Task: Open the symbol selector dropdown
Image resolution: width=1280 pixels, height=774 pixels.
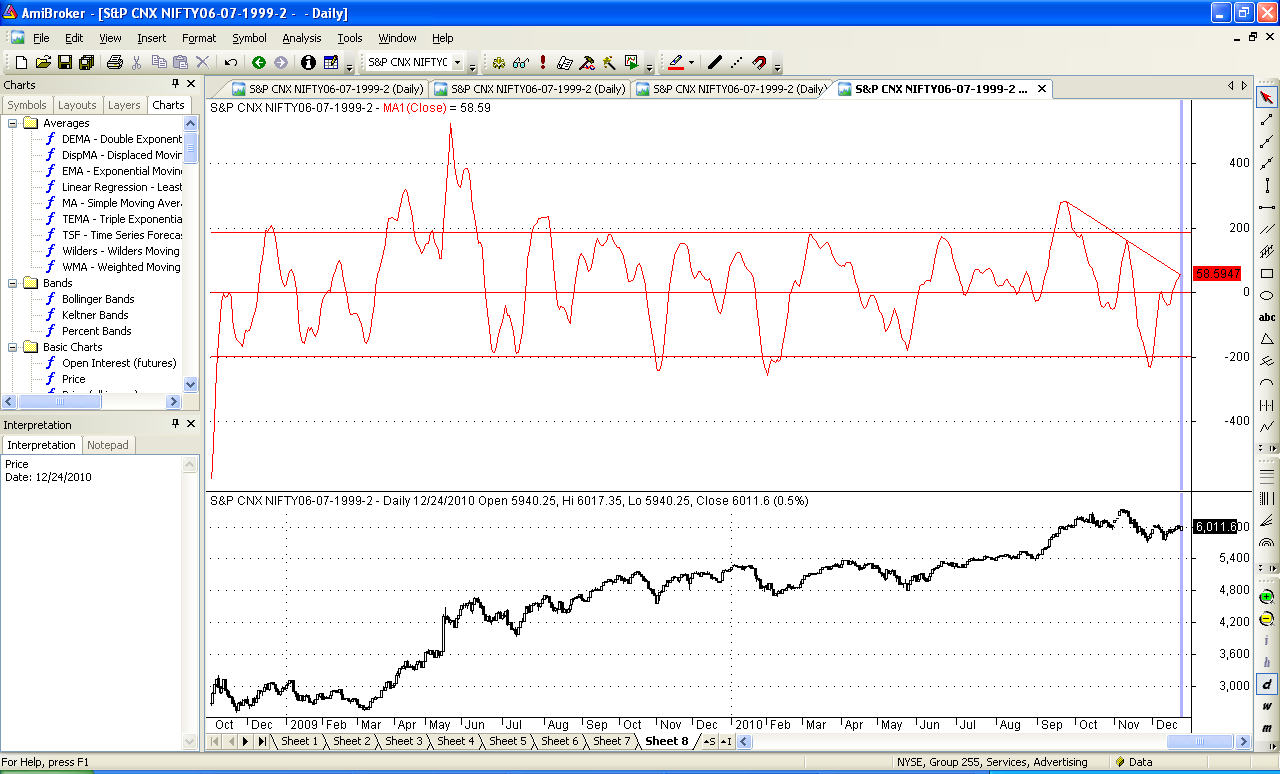Action: pyautogui.click(x=457, y=62)
